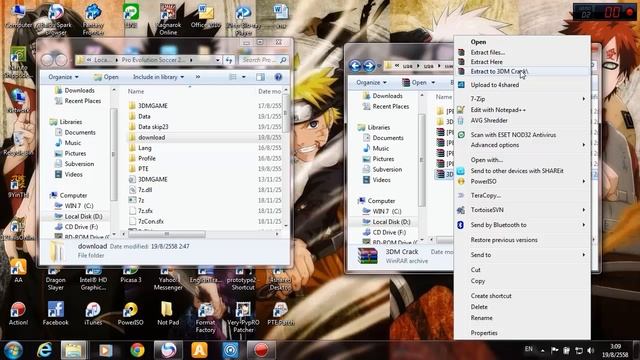
Task: Sort by Name column in left window
Action: 136,92
